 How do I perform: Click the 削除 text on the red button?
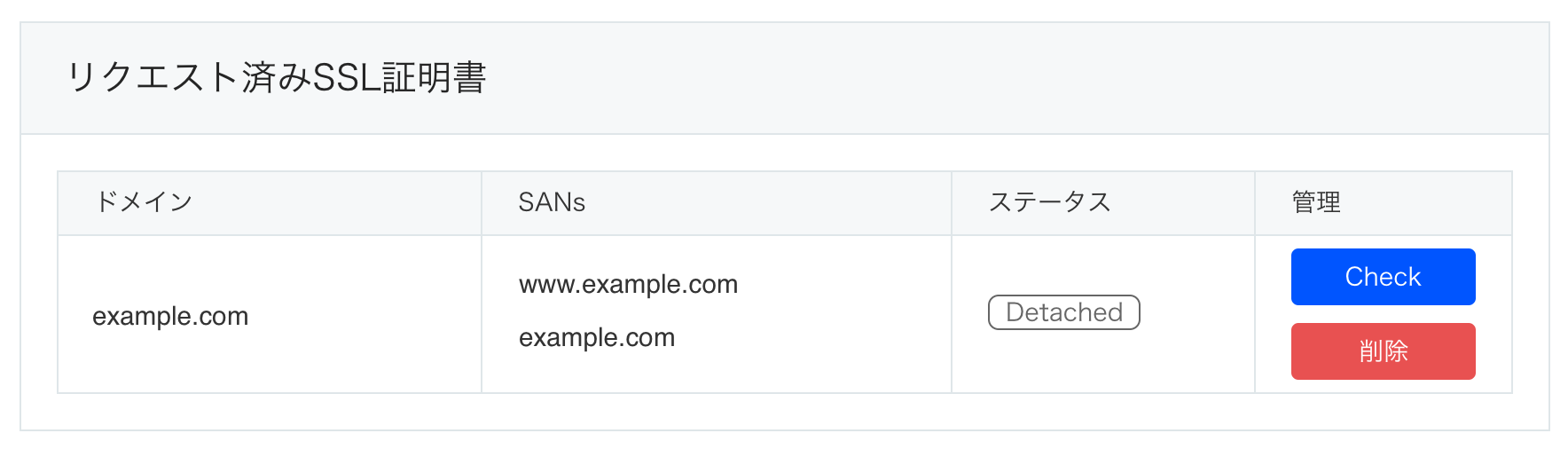1384,351
